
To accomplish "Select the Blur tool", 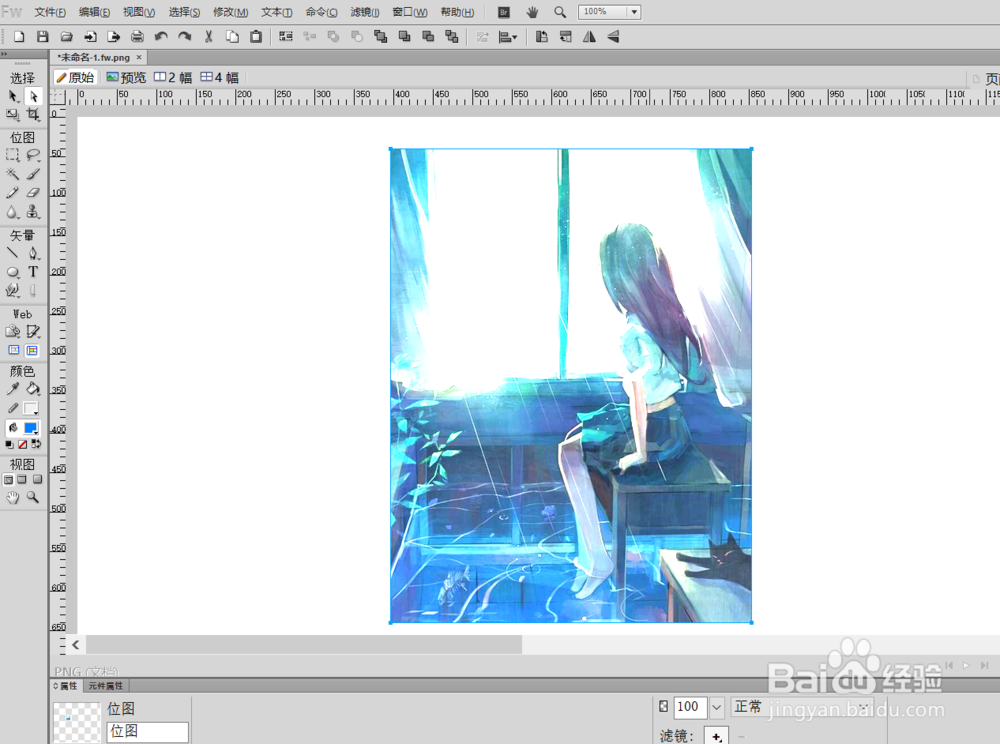I will click(x=13, y=212).
